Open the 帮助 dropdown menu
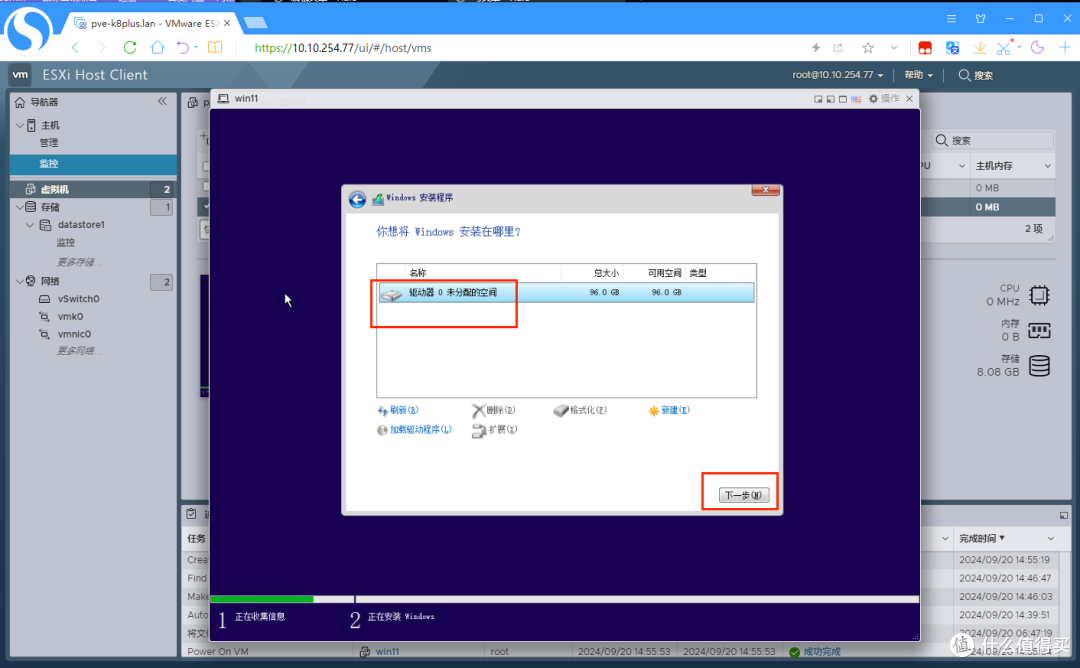 pyautogui.click(x=919, y=75)
